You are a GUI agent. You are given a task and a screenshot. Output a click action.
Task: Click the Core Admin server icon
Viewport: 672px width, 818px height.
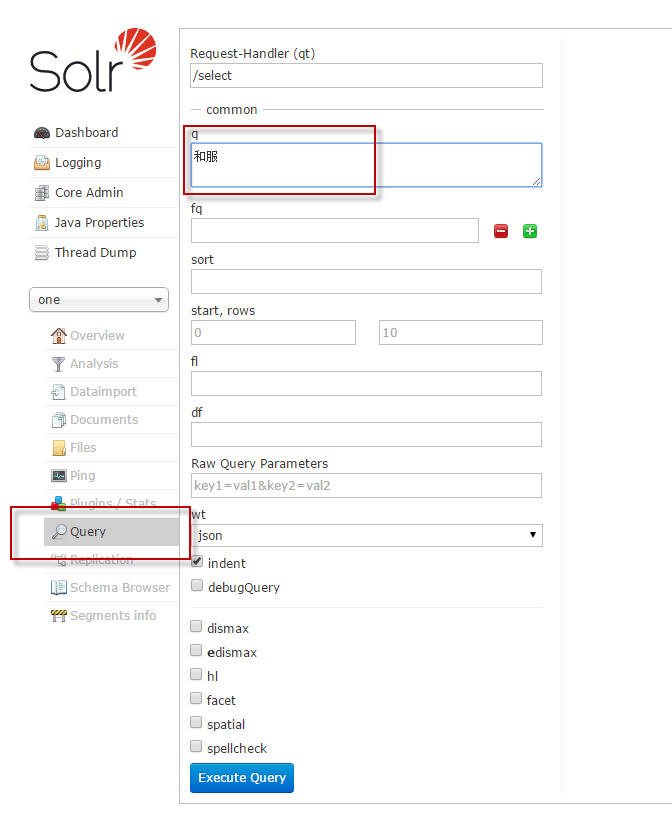coord(42,193)
